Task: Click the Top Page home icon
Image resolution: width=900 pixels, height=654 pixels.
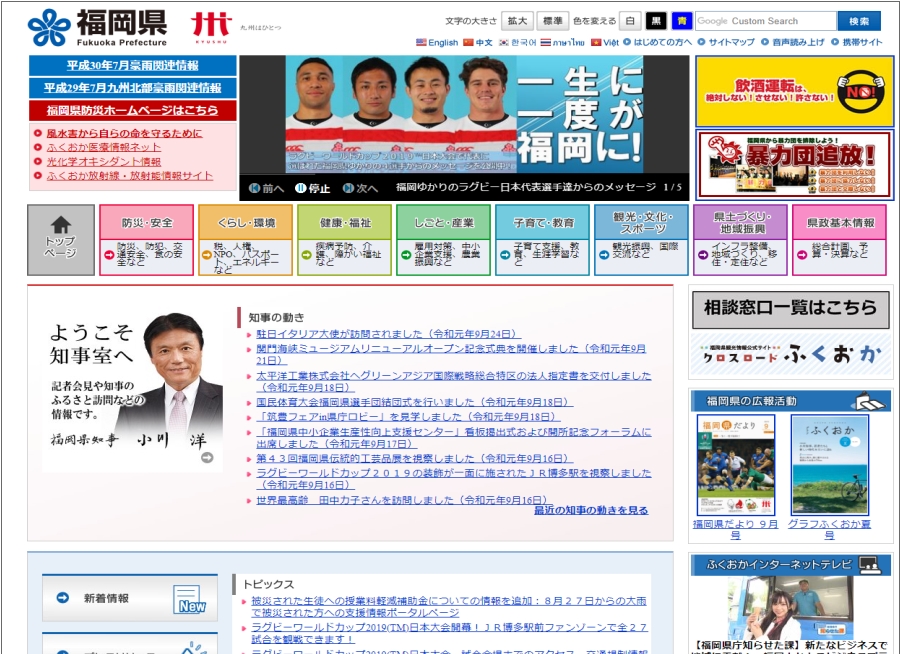Action: pyautogui.click(x=61, y=240)
